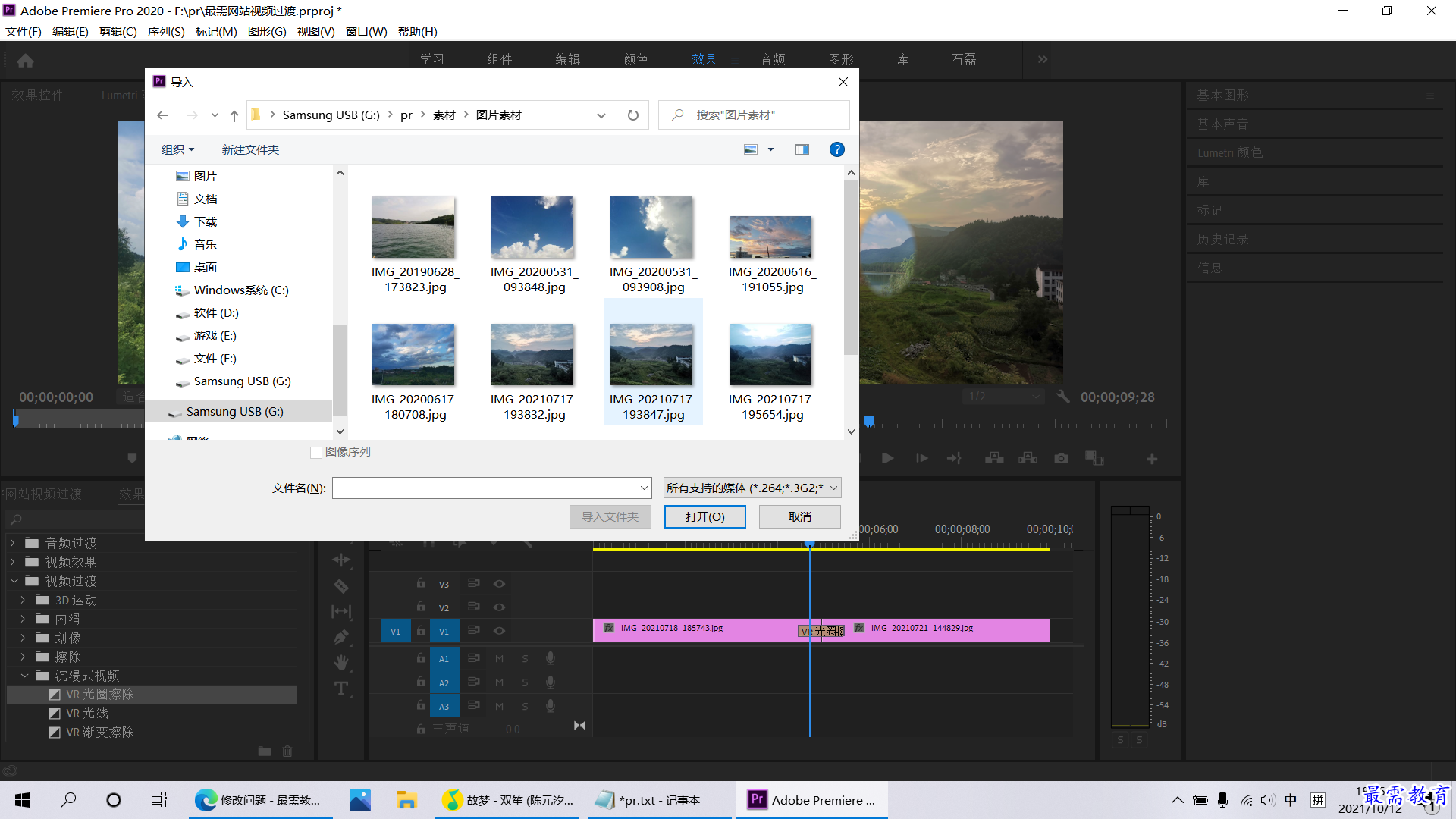Select IMG_20190628_173823.jpg thumbnail

pos(413,227)
